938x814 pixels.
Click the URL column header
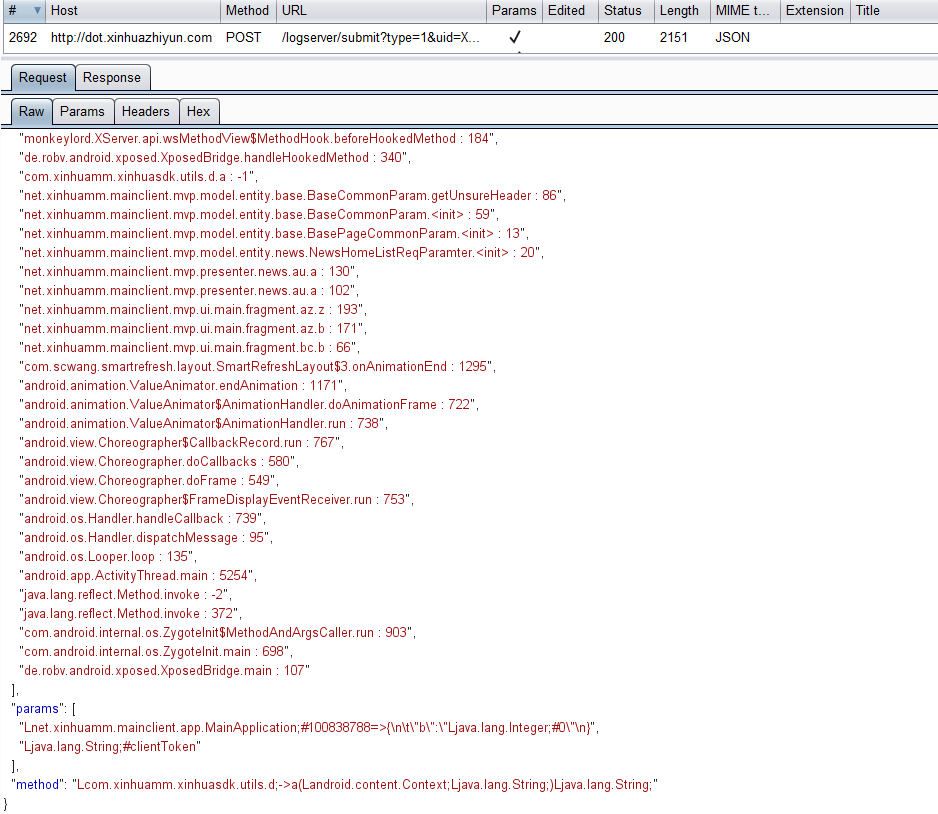[381, 11]
